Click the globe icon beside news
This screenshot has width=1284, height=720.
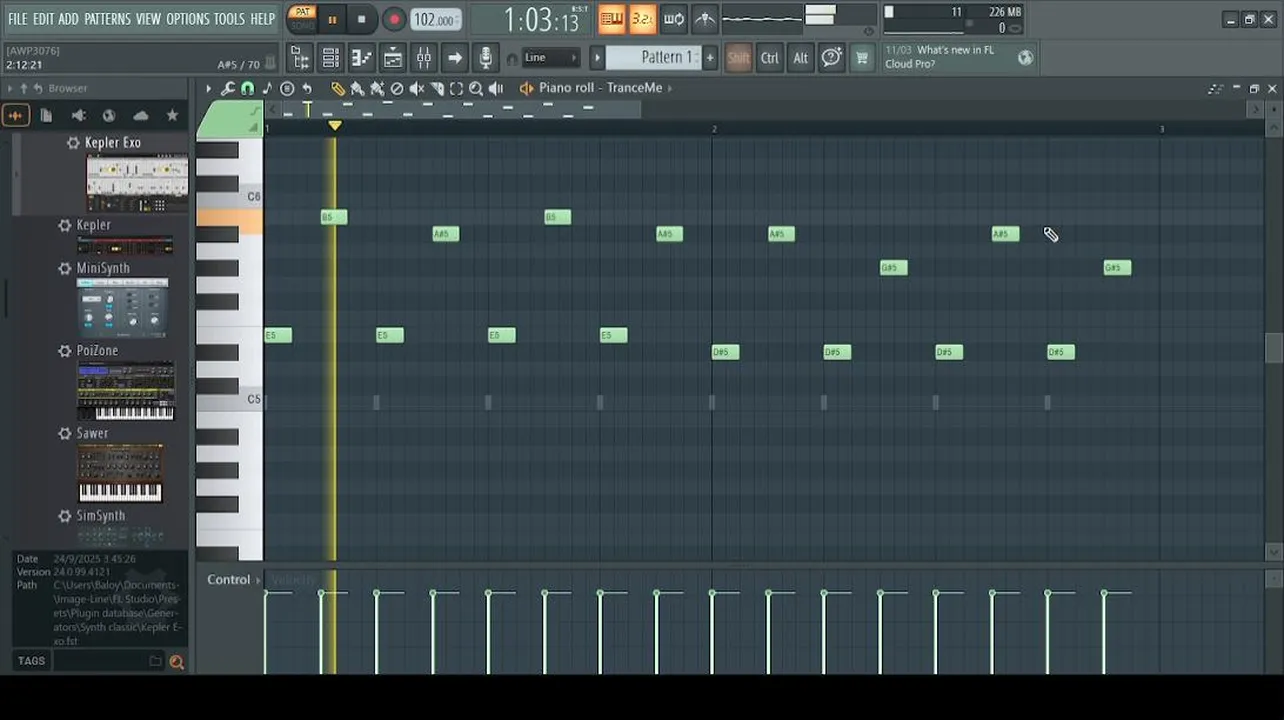pyautogui.click(x=1025, y=58)
